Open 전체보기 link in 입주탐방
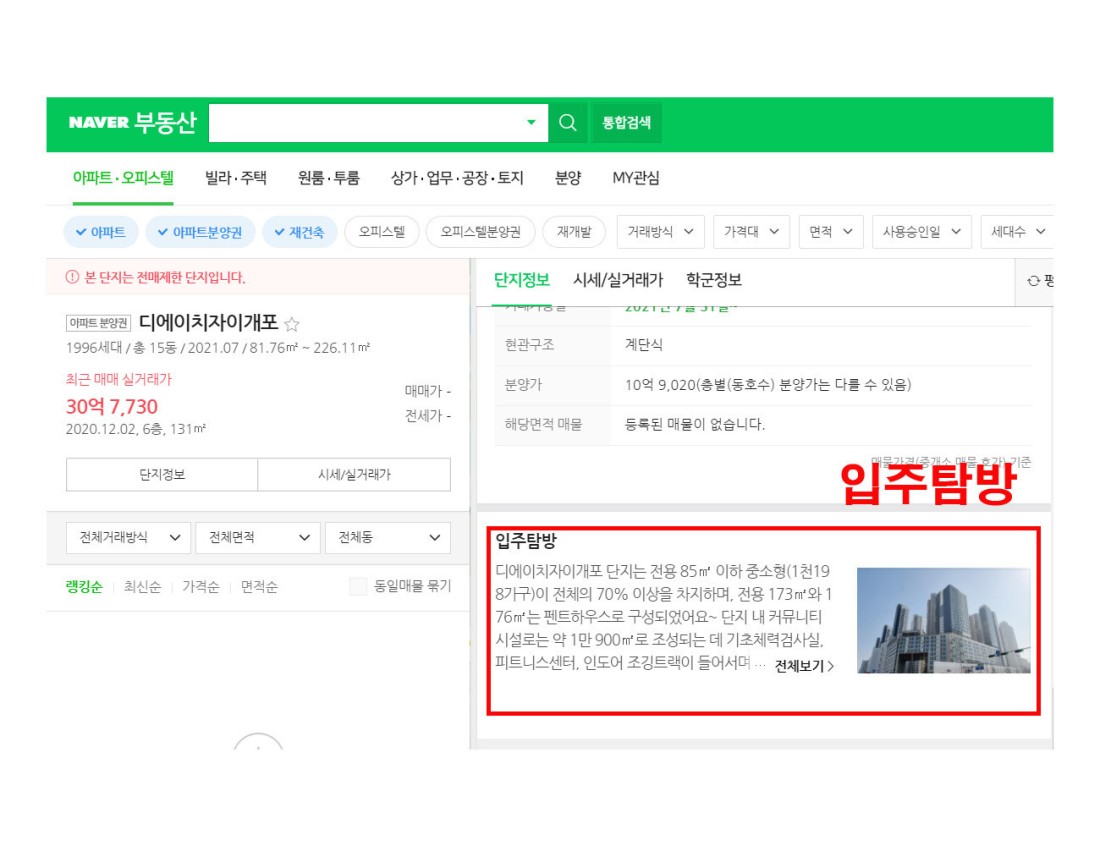The image size is (1100, 846). [804, 666]
